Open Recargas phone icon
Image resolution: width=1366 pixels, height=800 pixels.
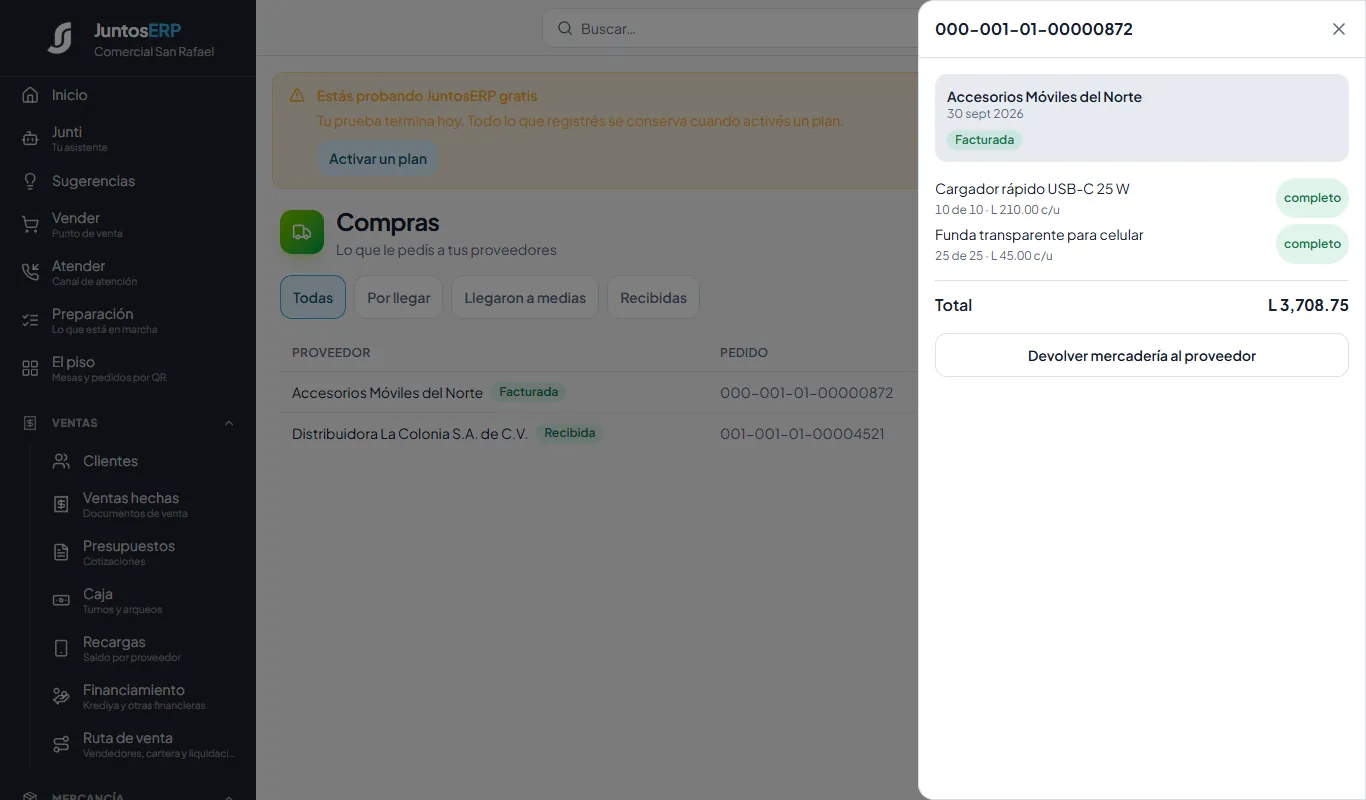(x=61, y=648)
